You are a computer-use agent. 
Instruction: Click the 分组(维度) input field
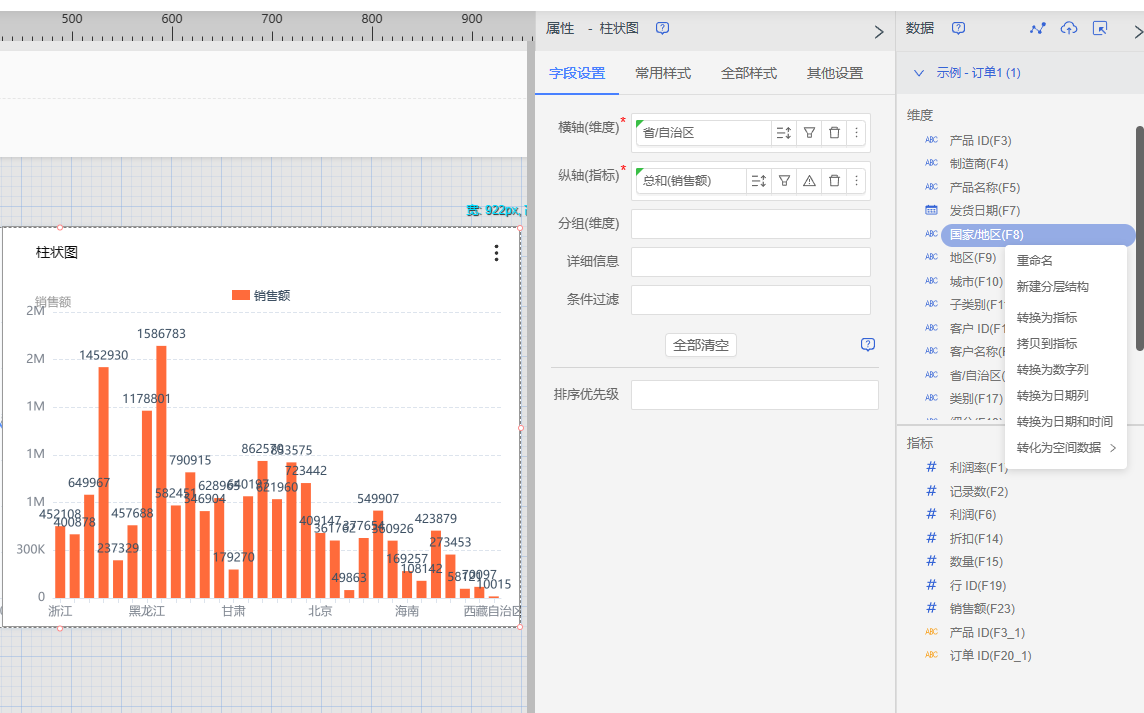(x=750, y=224)
